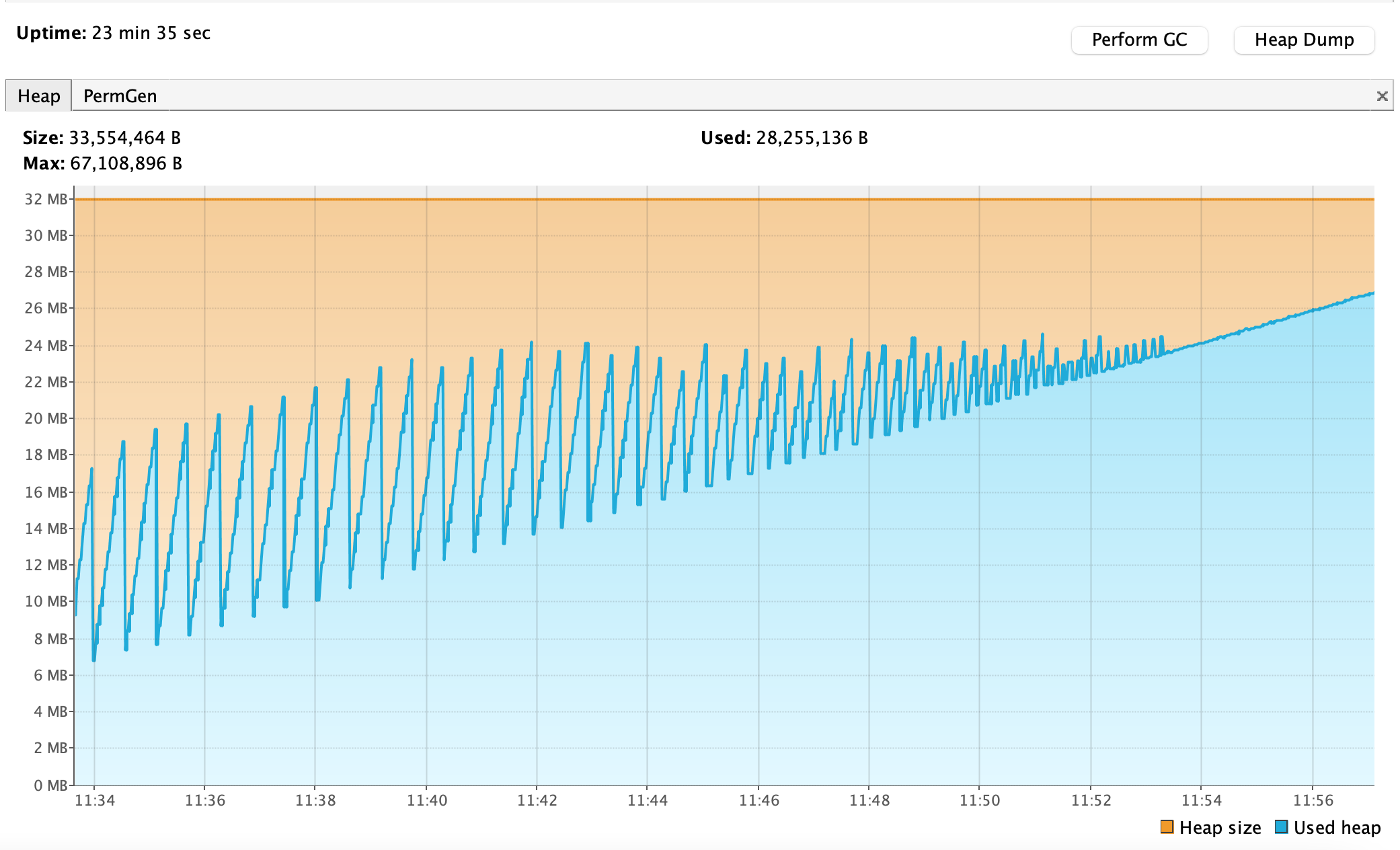Click the Perform GC button
The image size is (1400, 850).
(1139, 40)
